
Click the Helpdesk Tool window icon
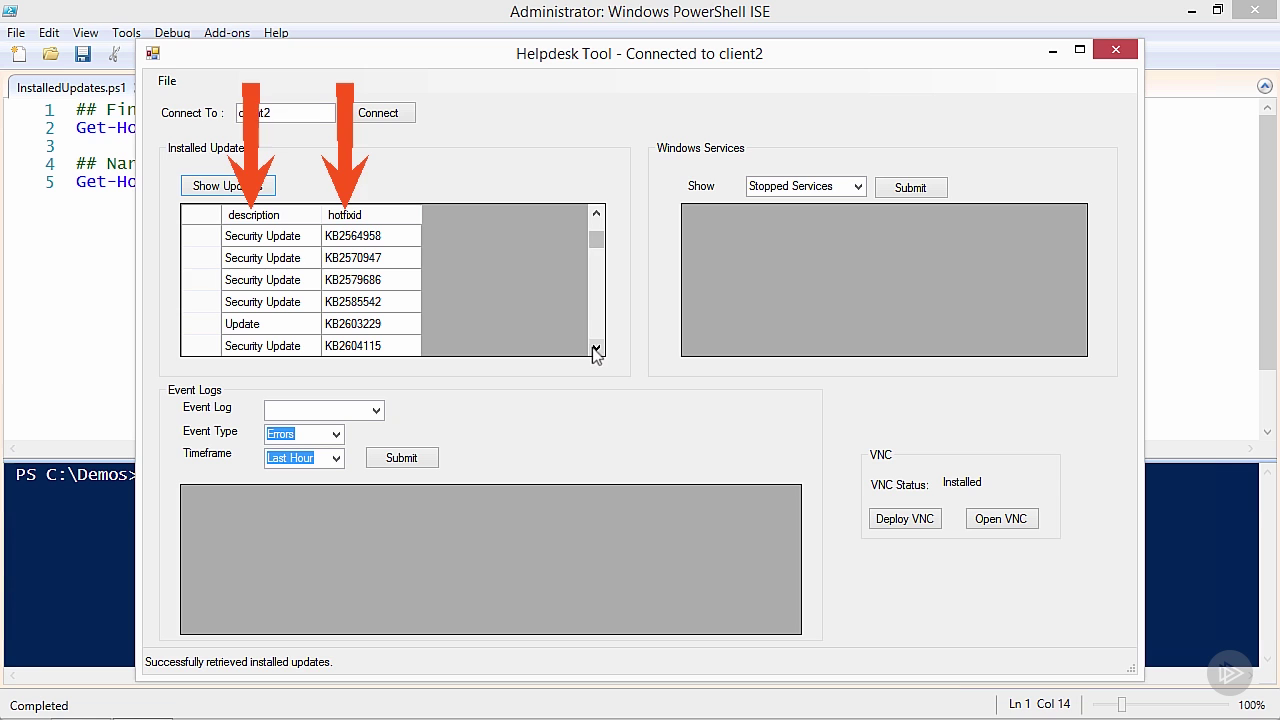click(x=153, y=53)
